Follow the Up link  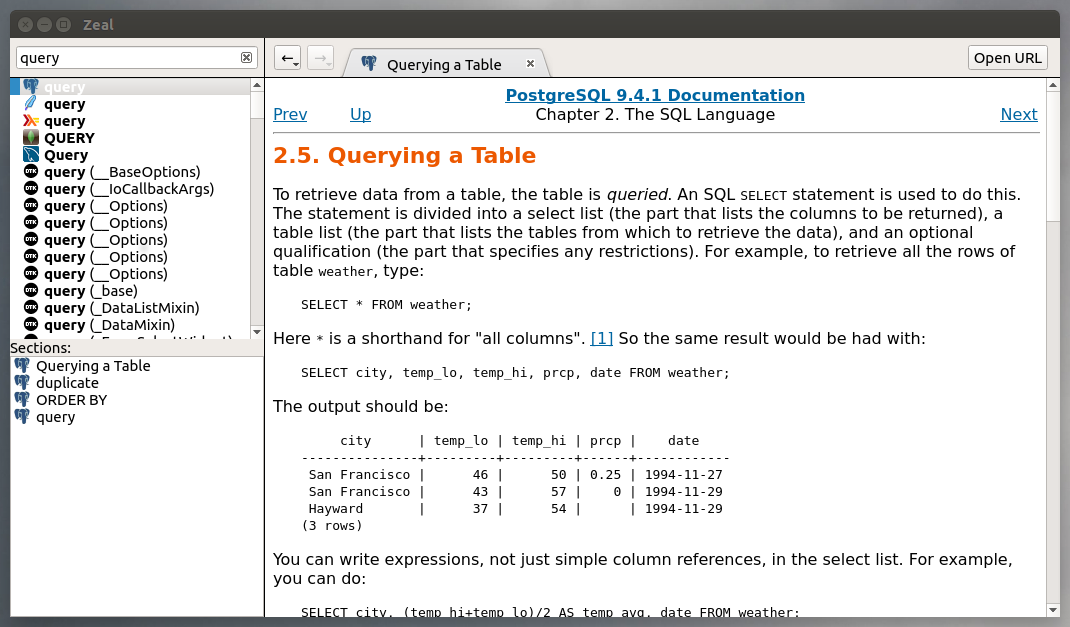coord(360,115)
